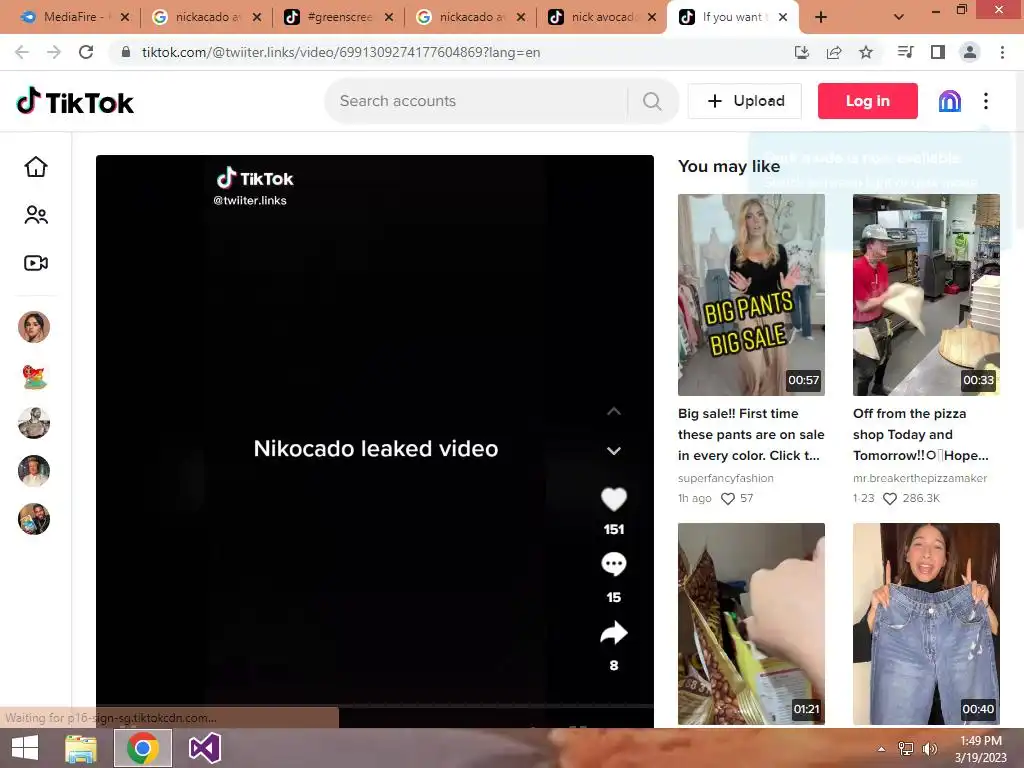Close the nick avocado TikTok tab
The image size is (1024, 768).
[x=652, y=18]
